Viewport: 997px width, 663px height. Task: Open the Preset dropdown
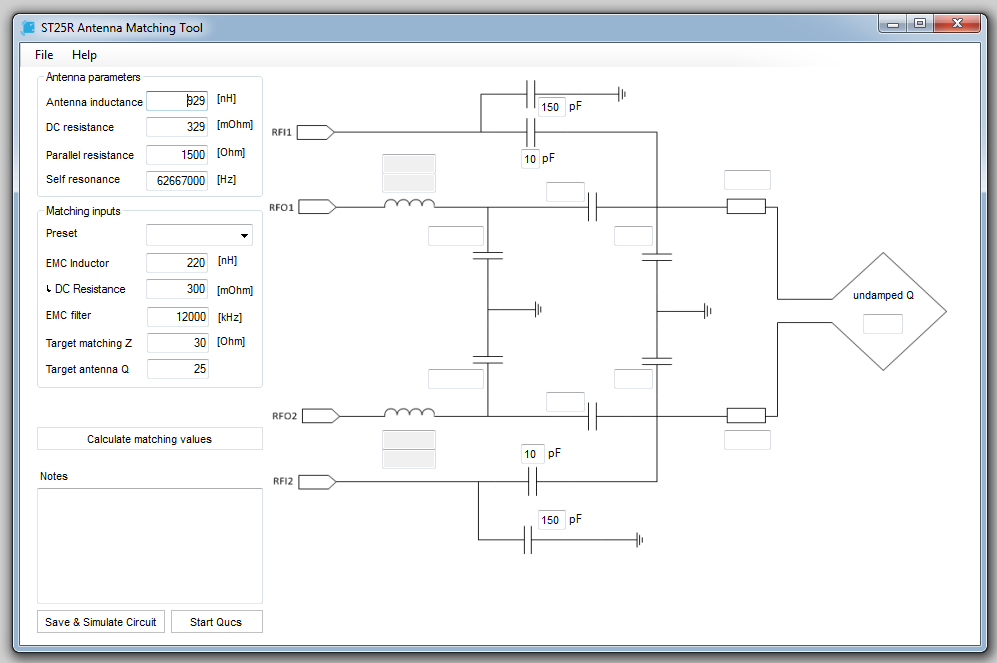click(199, 235)
